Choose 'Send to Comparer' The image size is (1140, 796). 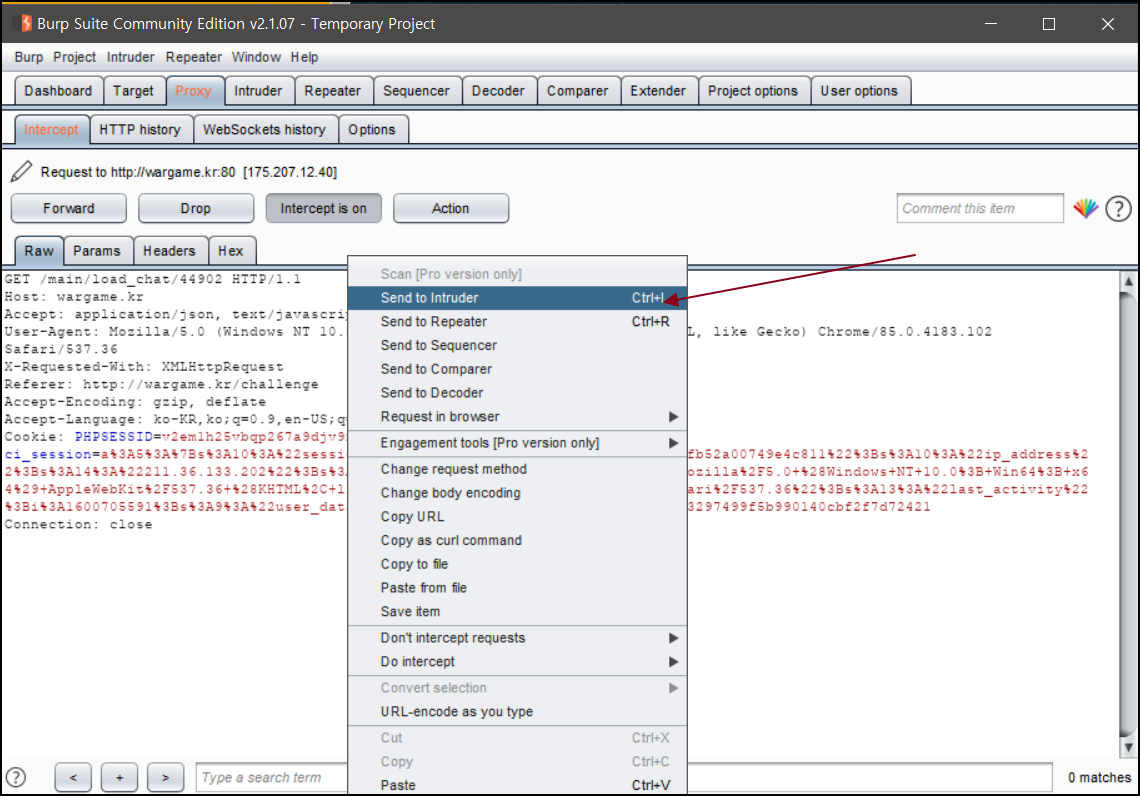pyautogui.click(x=517, y=369)
